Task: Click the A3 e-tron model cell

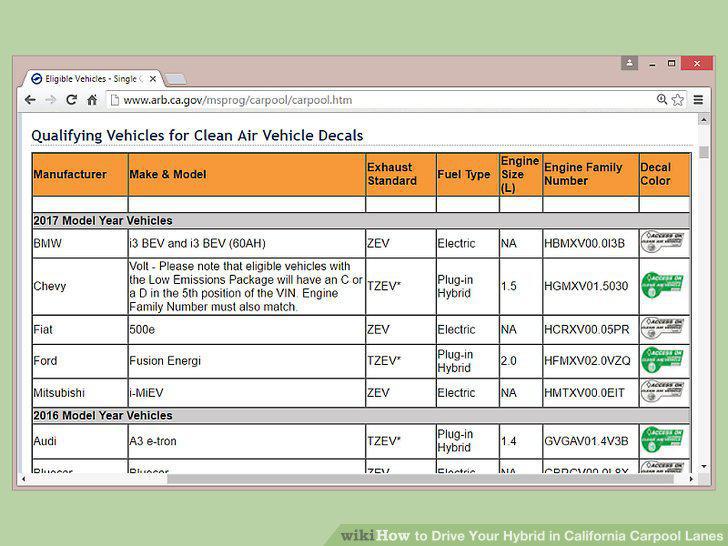Action: [x=247, y=441]
